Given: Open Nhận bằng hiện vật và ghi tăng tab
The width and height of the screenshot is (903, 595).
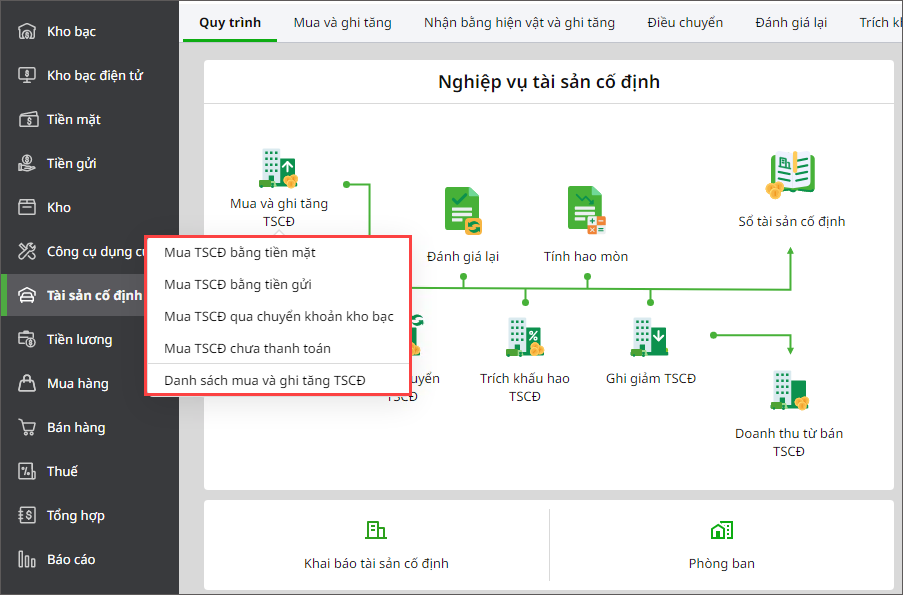Looking at the screenshot, I should [519, 22].
